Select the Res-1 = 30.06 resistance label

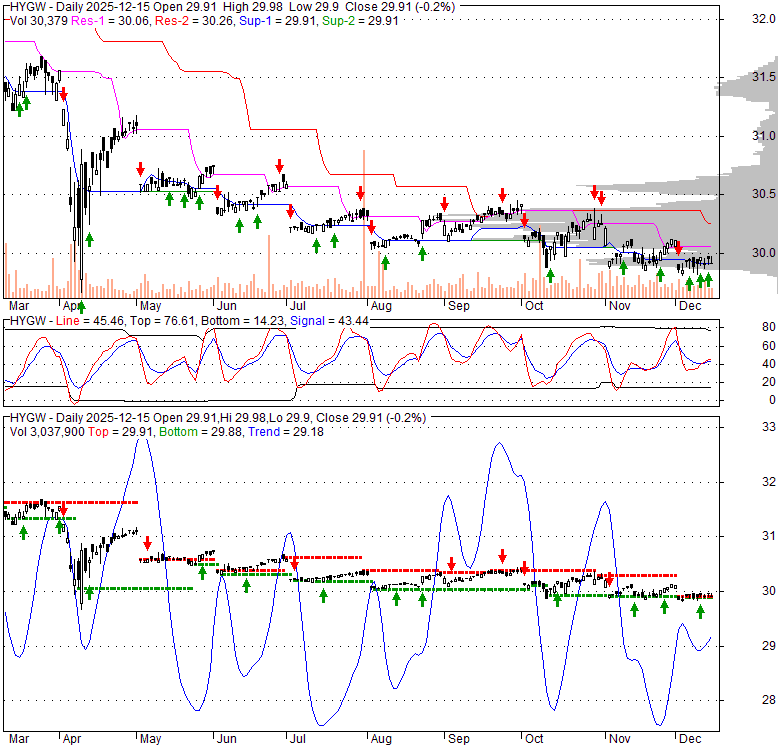(96, 20)
